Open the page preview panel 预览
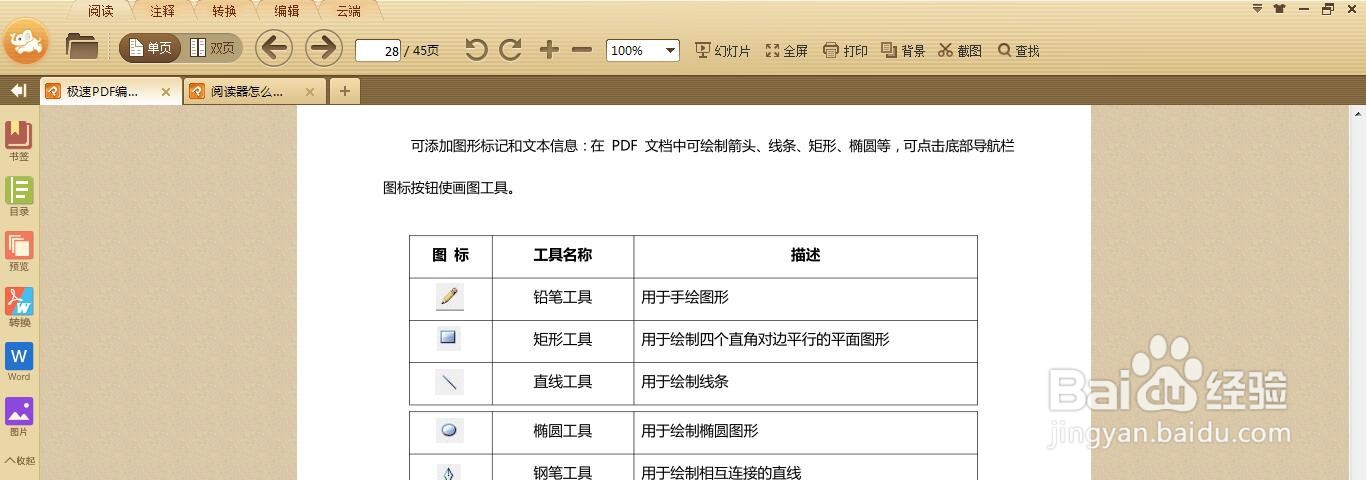Viewport: 1366px width, 480px height. coord(19,252)
